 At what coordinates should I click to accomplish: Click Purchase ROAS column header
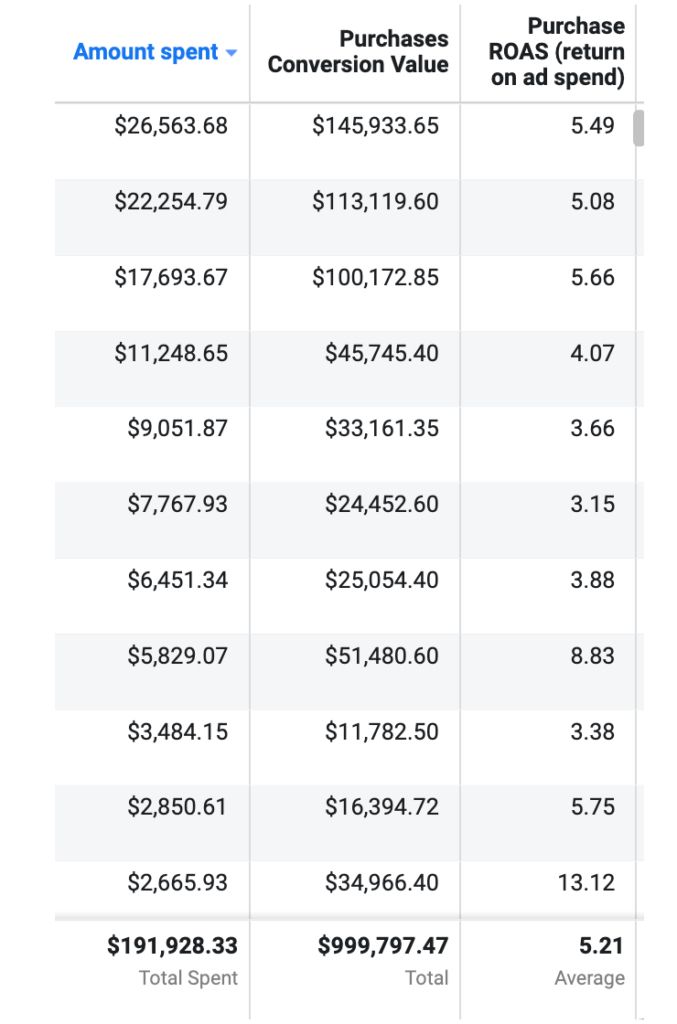click(556, 52)
